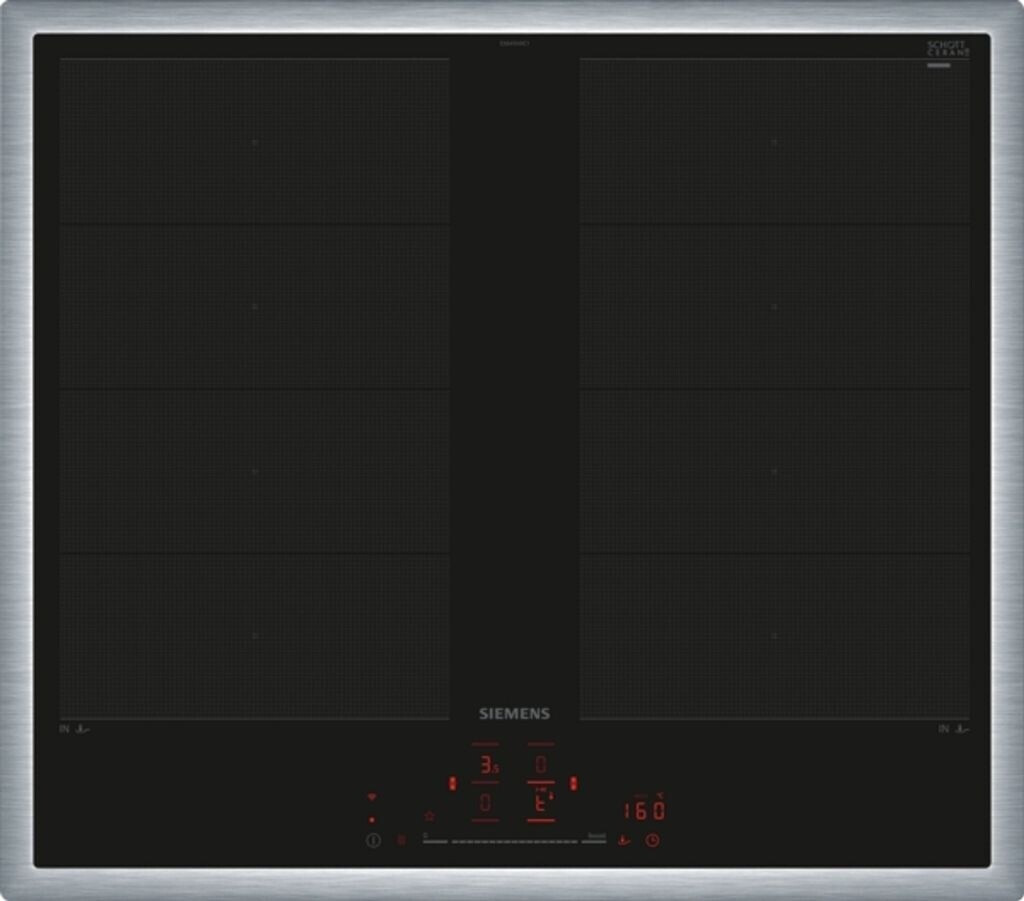Select the star favorites icon
The width and height of the screenshot is (1024, 901).
[429, 815]
